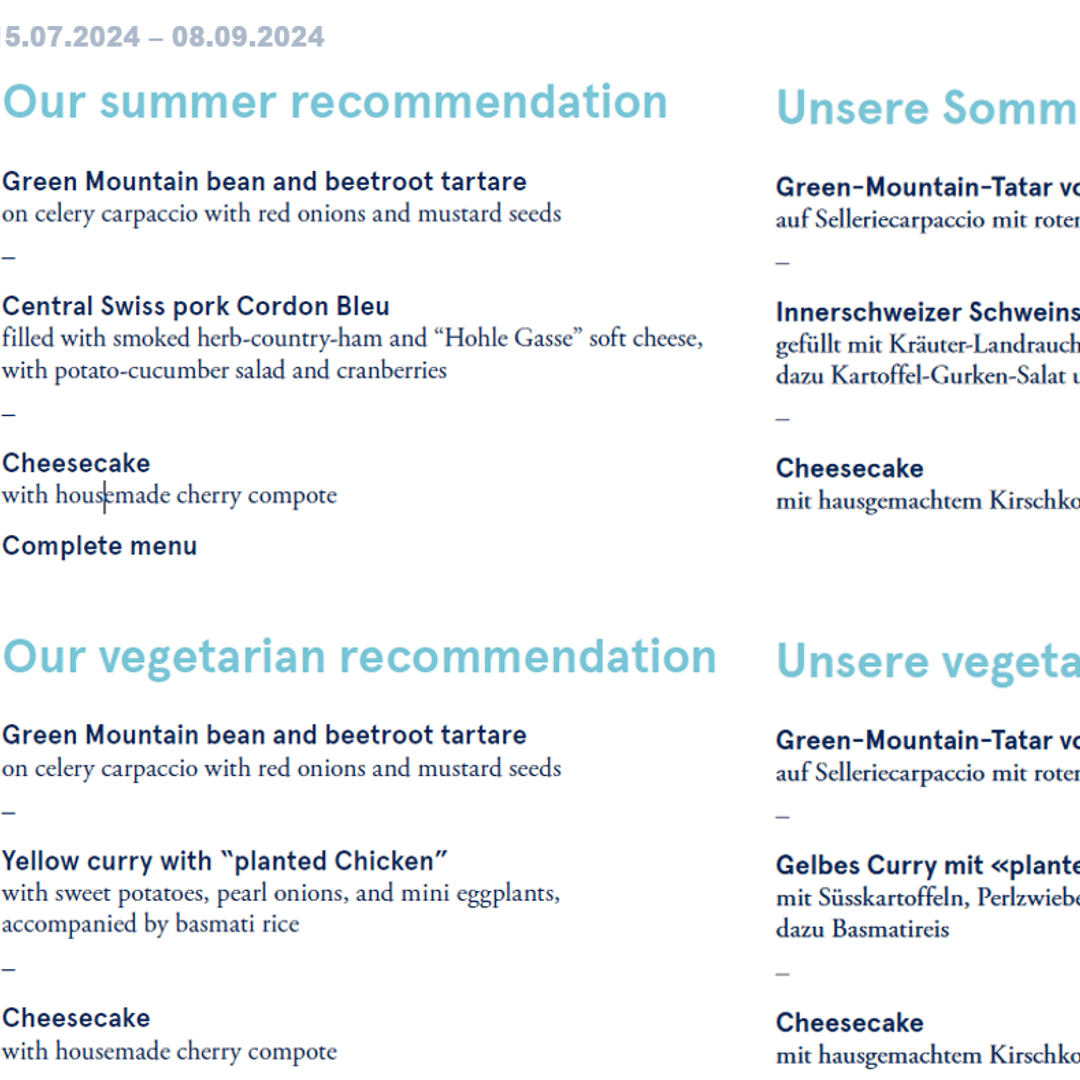Image resolution: width=1080 pixels, height=1080 pixels.
Task: Click 'with housemade cherry compote' in the summer menu
Action: point(169,495)
